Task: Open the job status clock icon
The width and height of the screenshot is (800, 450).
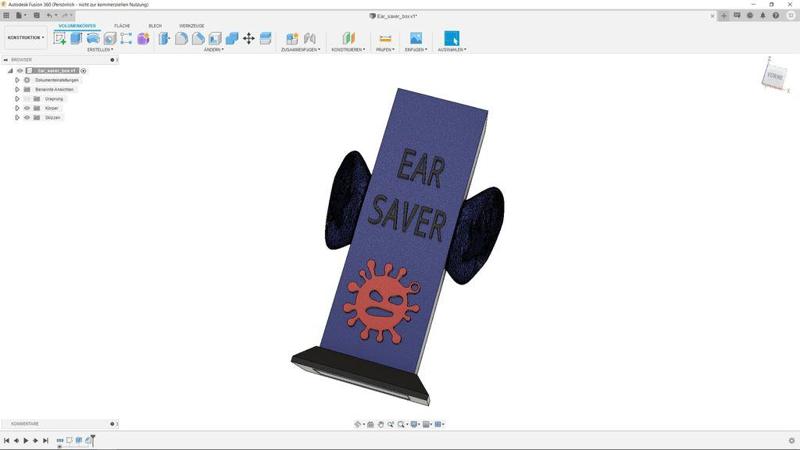Action: [750, 16]
